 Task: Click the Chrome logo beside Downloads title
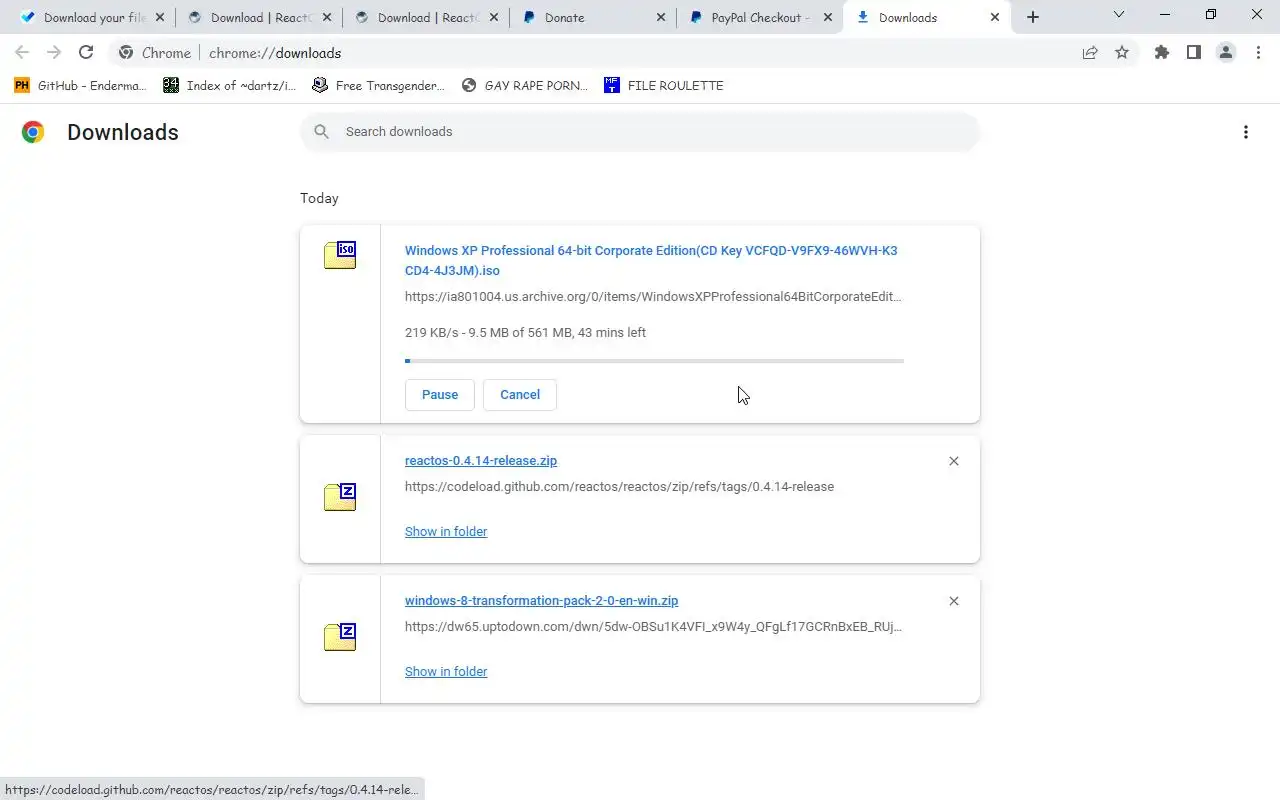coord(33,132)
